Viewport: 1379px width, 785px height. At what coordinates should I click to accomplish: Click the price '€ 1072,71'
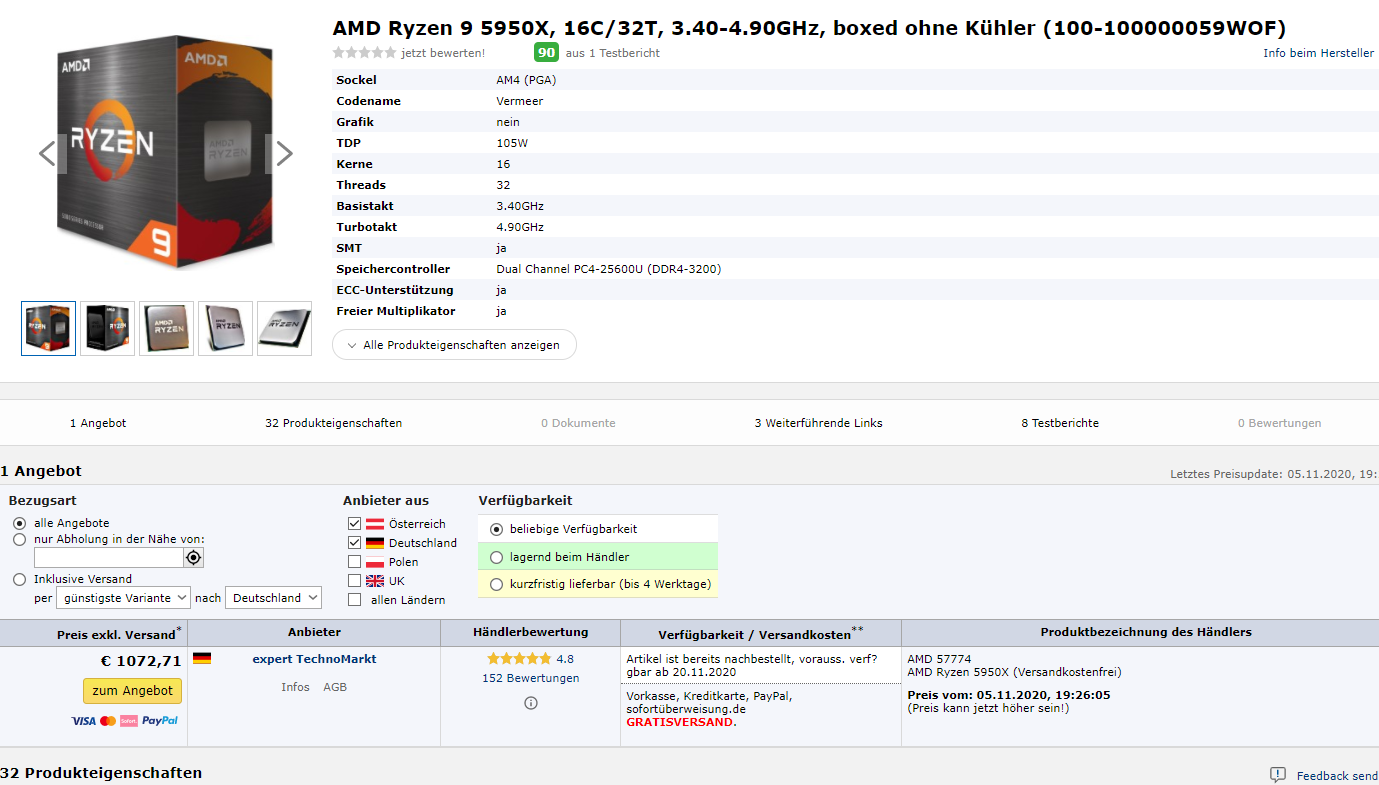(141, 661)
